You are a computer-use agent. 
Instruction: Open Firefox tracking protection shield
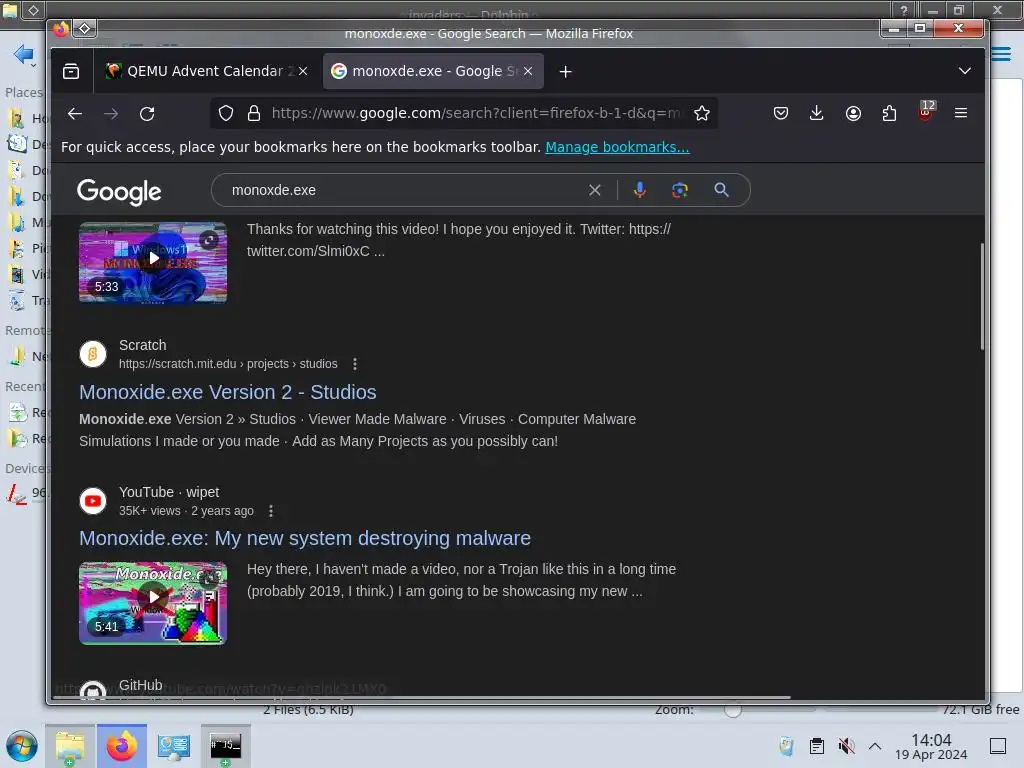(x=226, y=114)
